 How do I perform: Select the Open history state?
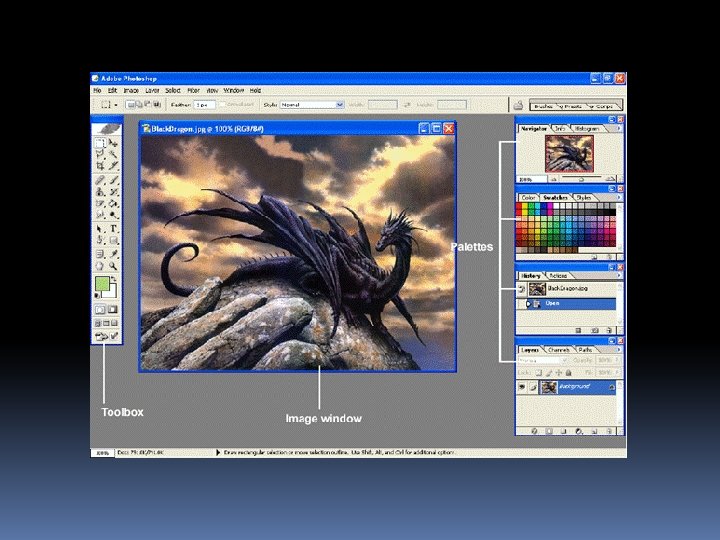click(x=571, y=304)
